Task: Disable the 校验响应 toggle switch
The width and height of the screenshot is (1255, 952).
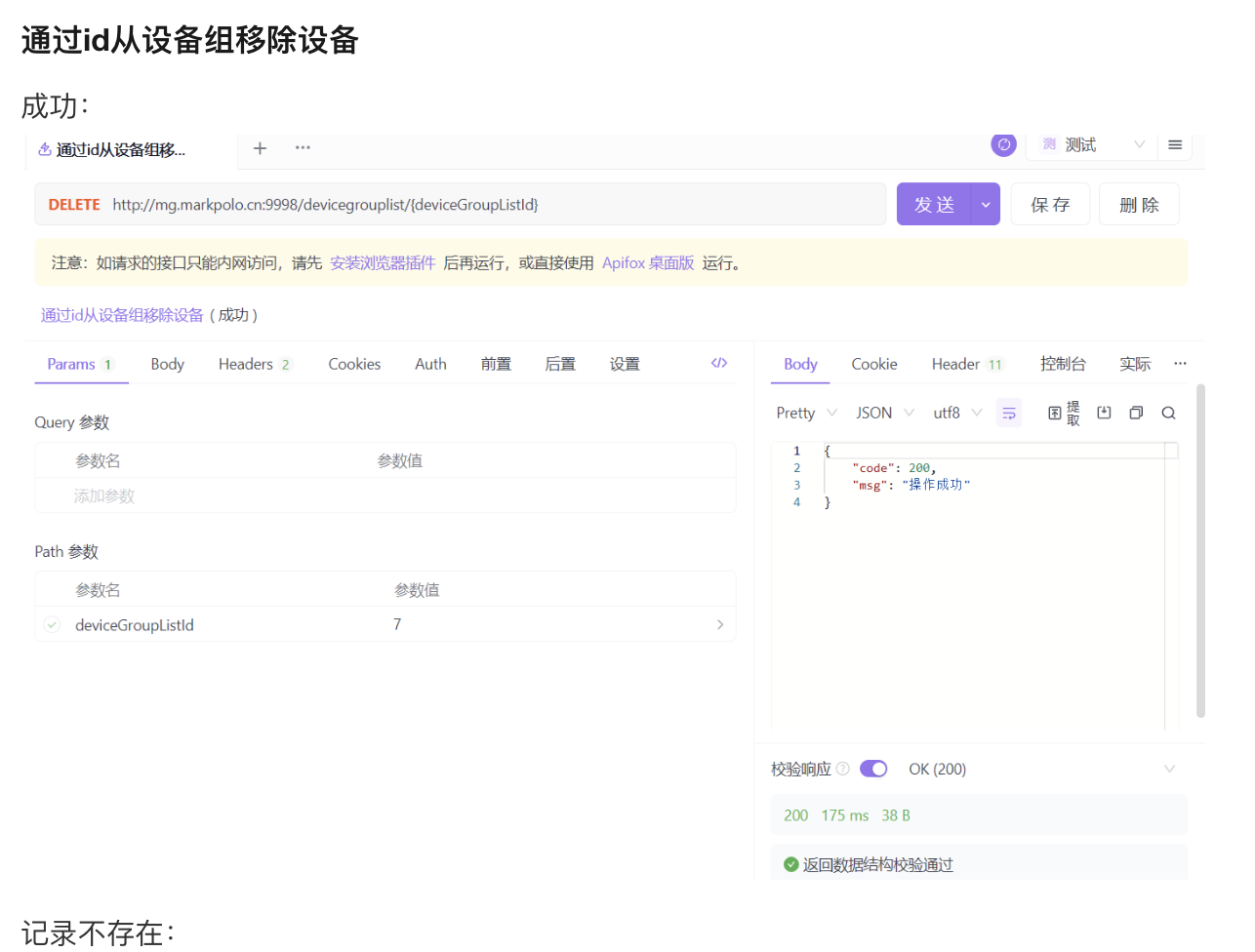Action: click(873, 769)
